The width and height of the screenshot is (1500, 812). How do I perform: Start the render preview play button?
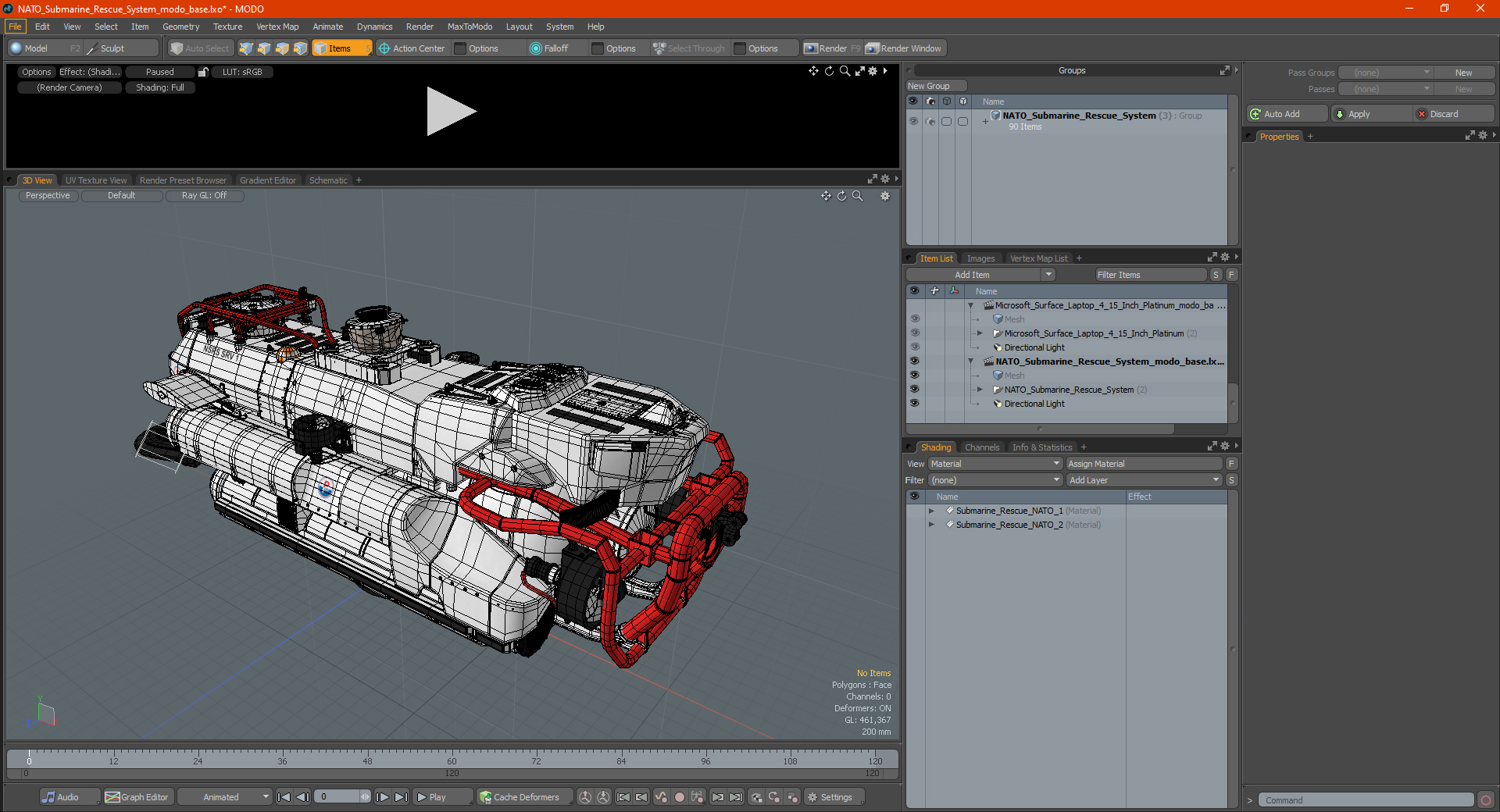[x=451, y=112]
